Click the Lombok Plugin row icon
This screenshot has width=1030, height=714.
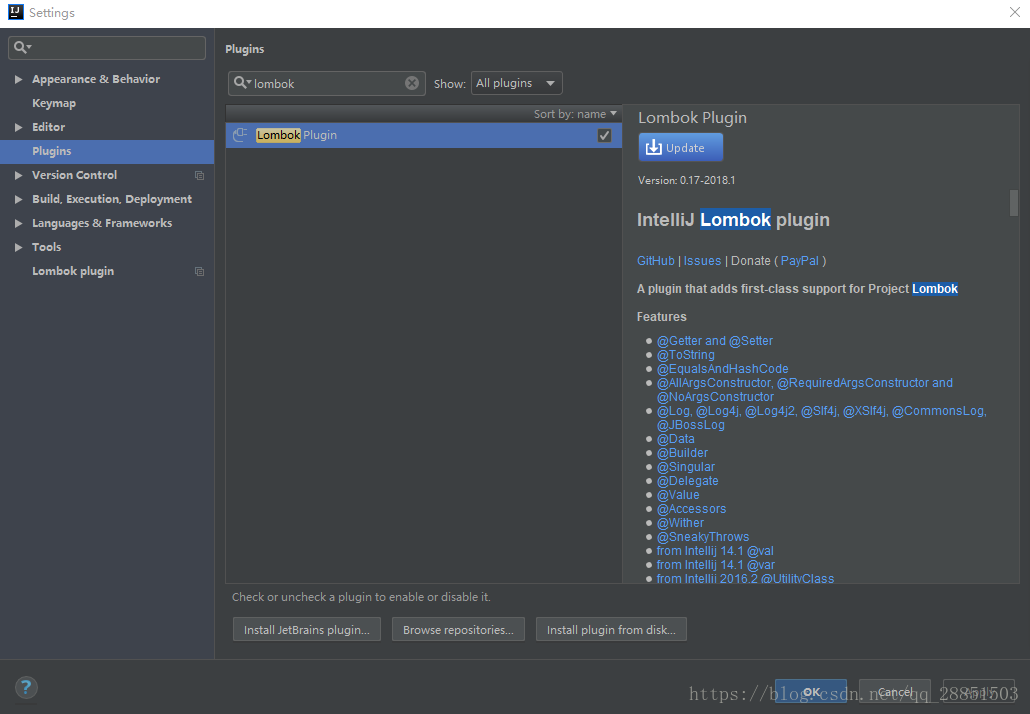[240, 135]
